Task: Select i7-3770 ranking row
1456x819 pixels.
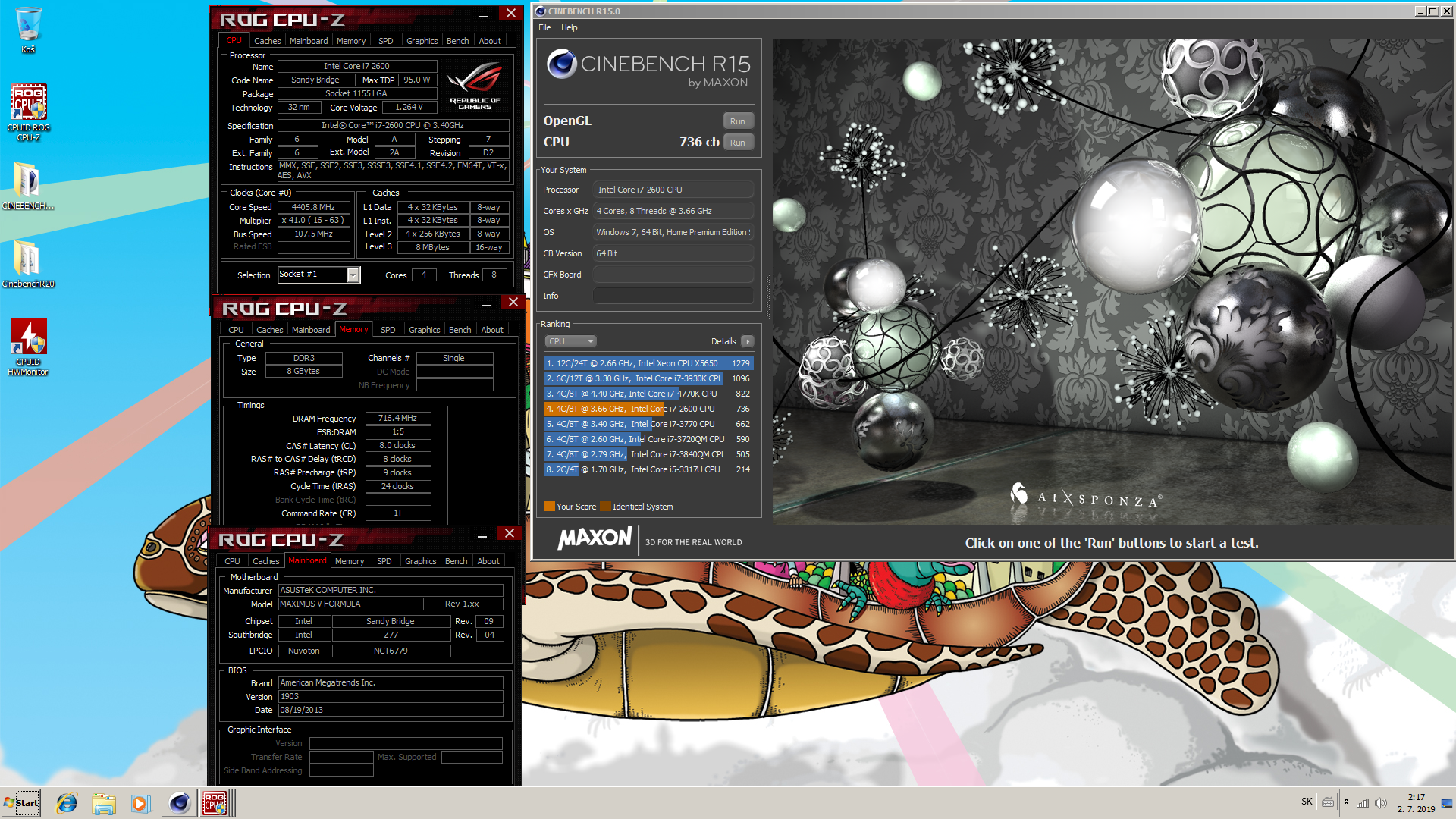Action: click(648, 424)
